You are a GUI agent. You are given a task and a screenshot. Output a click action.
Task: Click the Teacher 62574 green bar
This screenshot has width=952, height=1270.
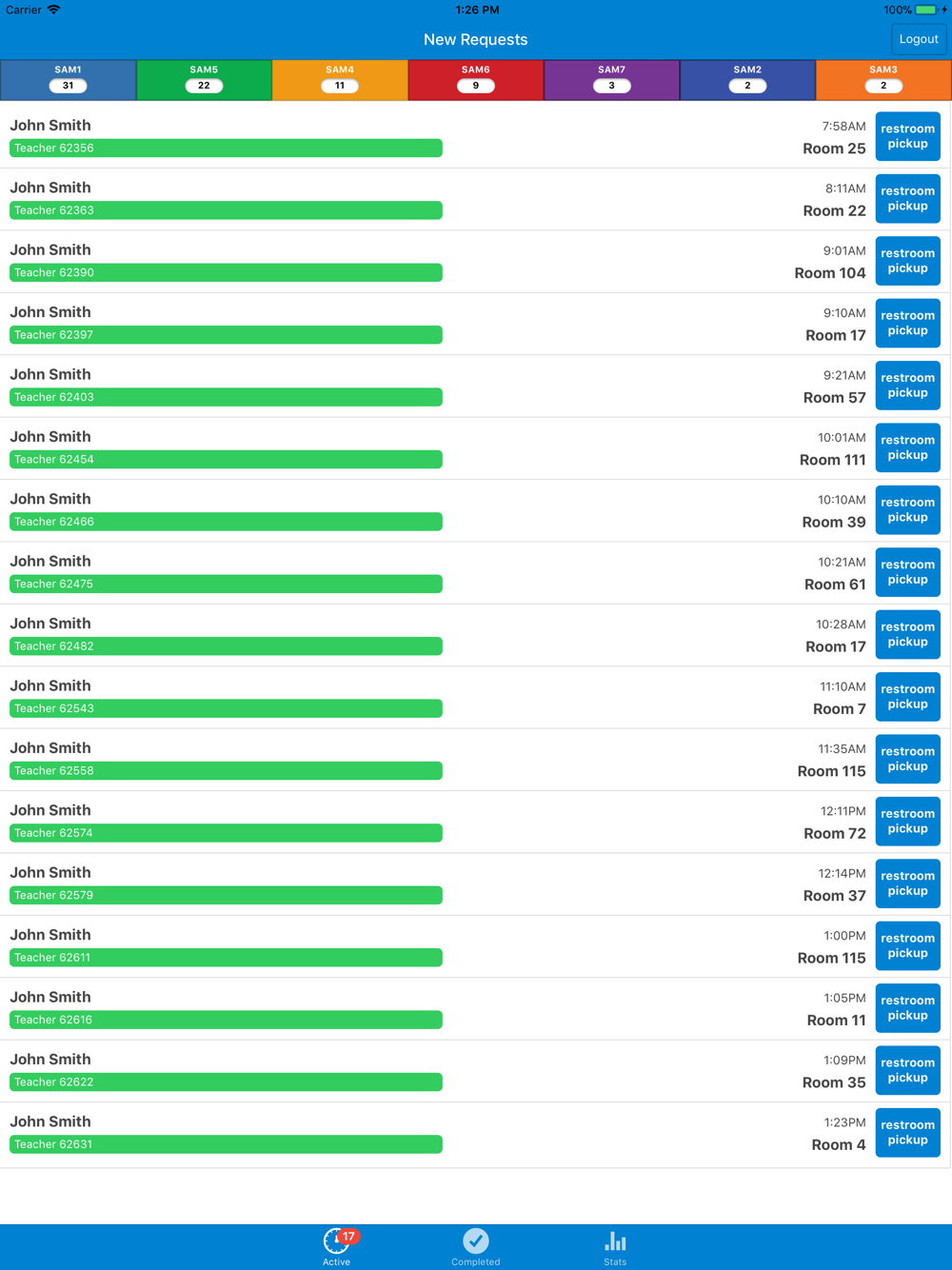(x=226, y=833)
